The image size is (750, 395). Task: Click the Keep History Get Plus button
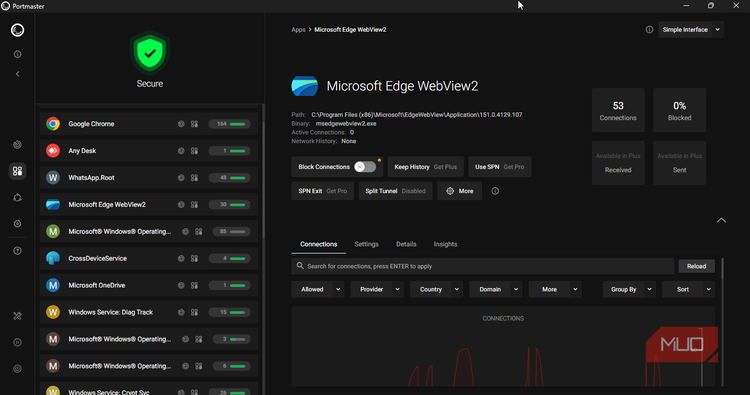click(426, 167)
